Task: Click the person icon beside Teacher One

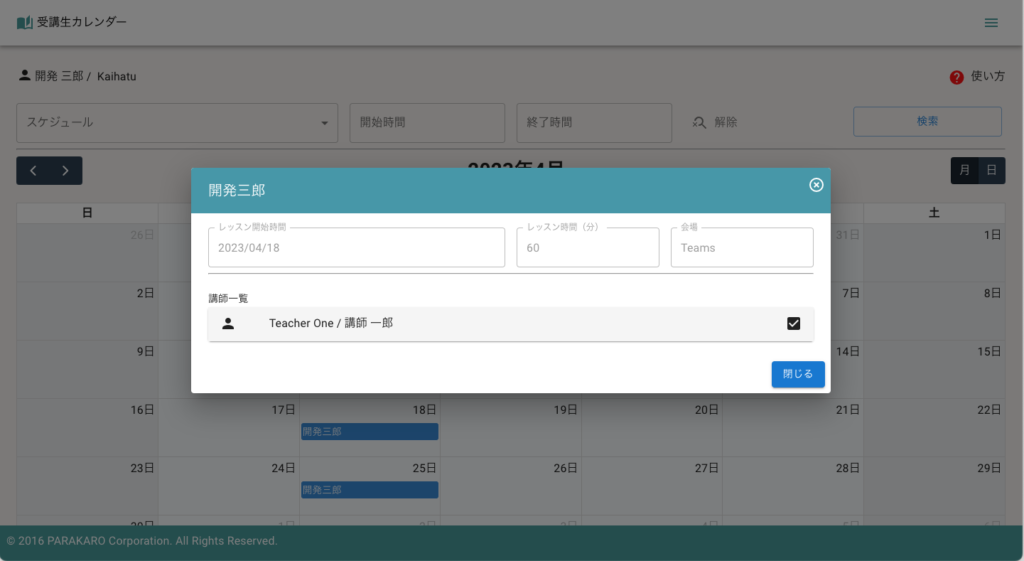Action: coord(228,324)
